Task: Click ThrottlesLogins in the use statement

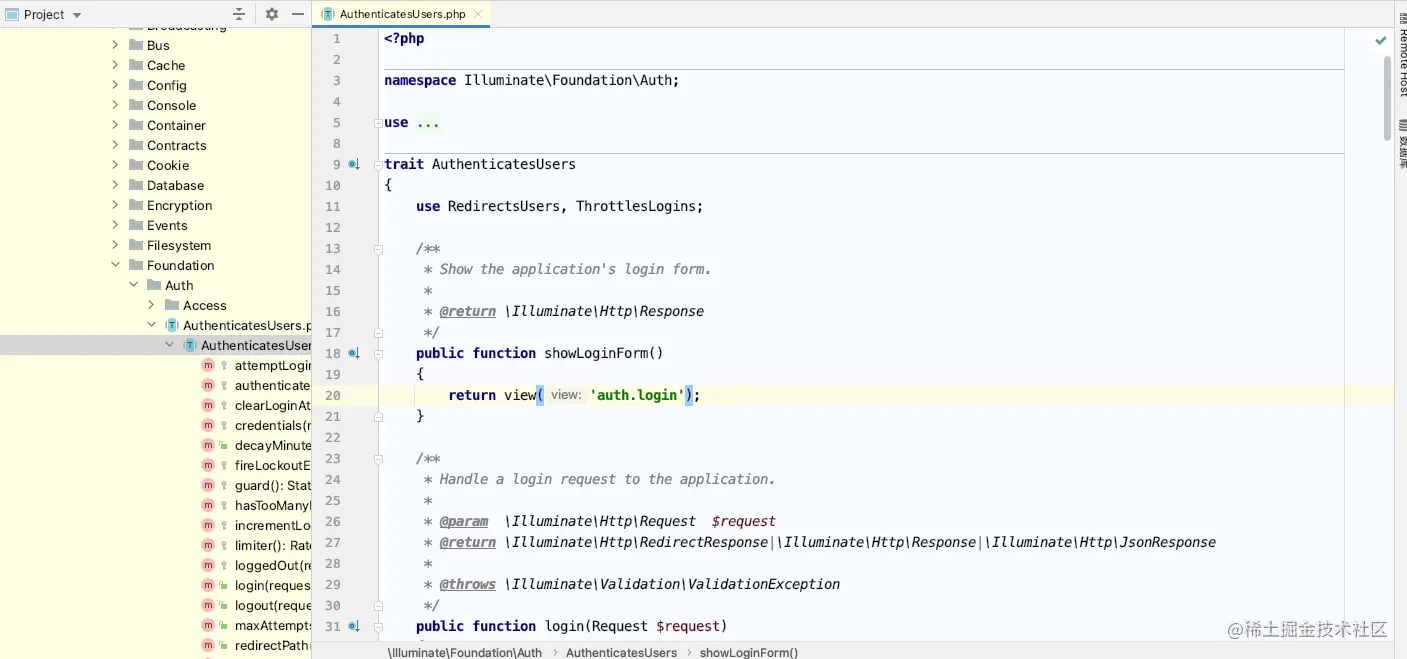Action: click(635, 206)
